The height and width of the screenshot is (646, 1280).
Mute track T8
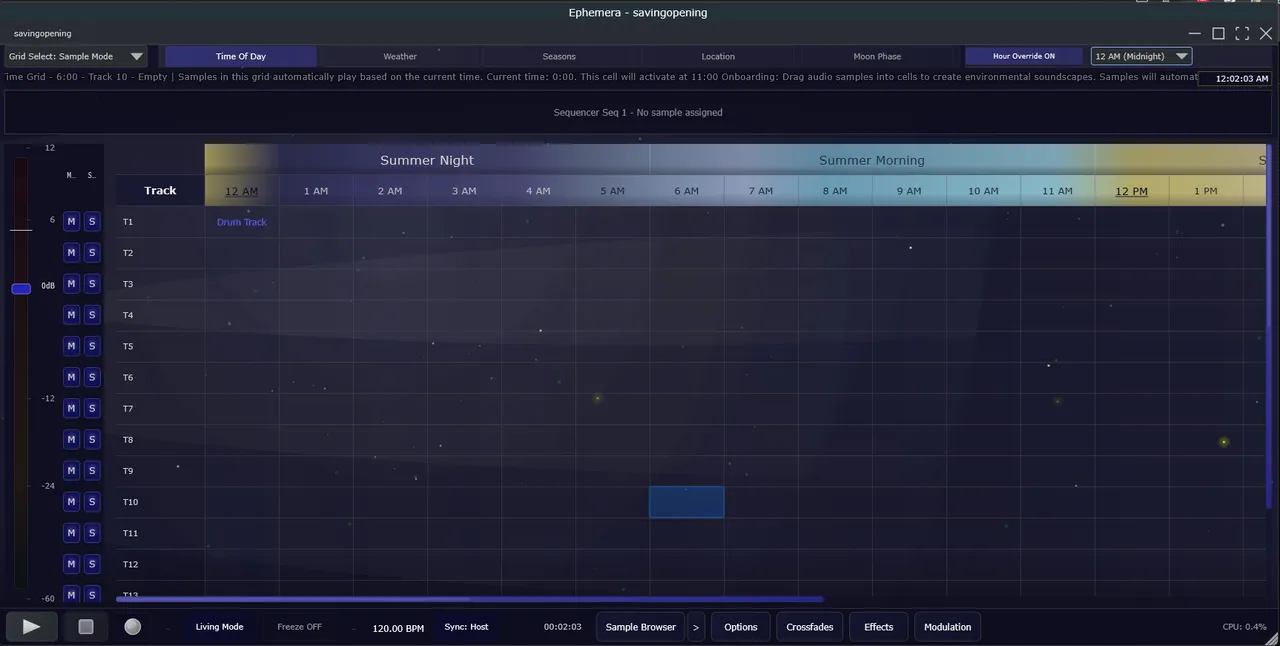pos(70,439)
